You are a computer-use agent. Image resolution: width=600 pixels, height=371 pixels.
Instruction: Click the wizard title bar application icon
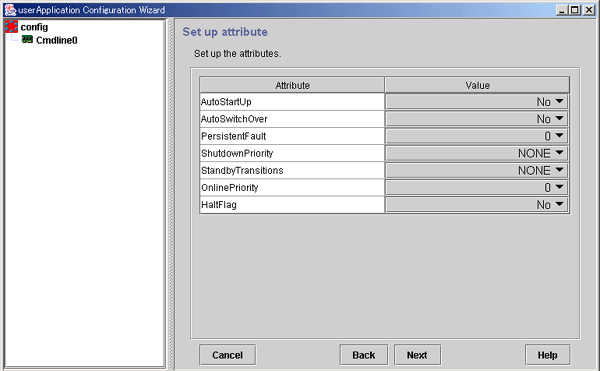coord(10,10)
